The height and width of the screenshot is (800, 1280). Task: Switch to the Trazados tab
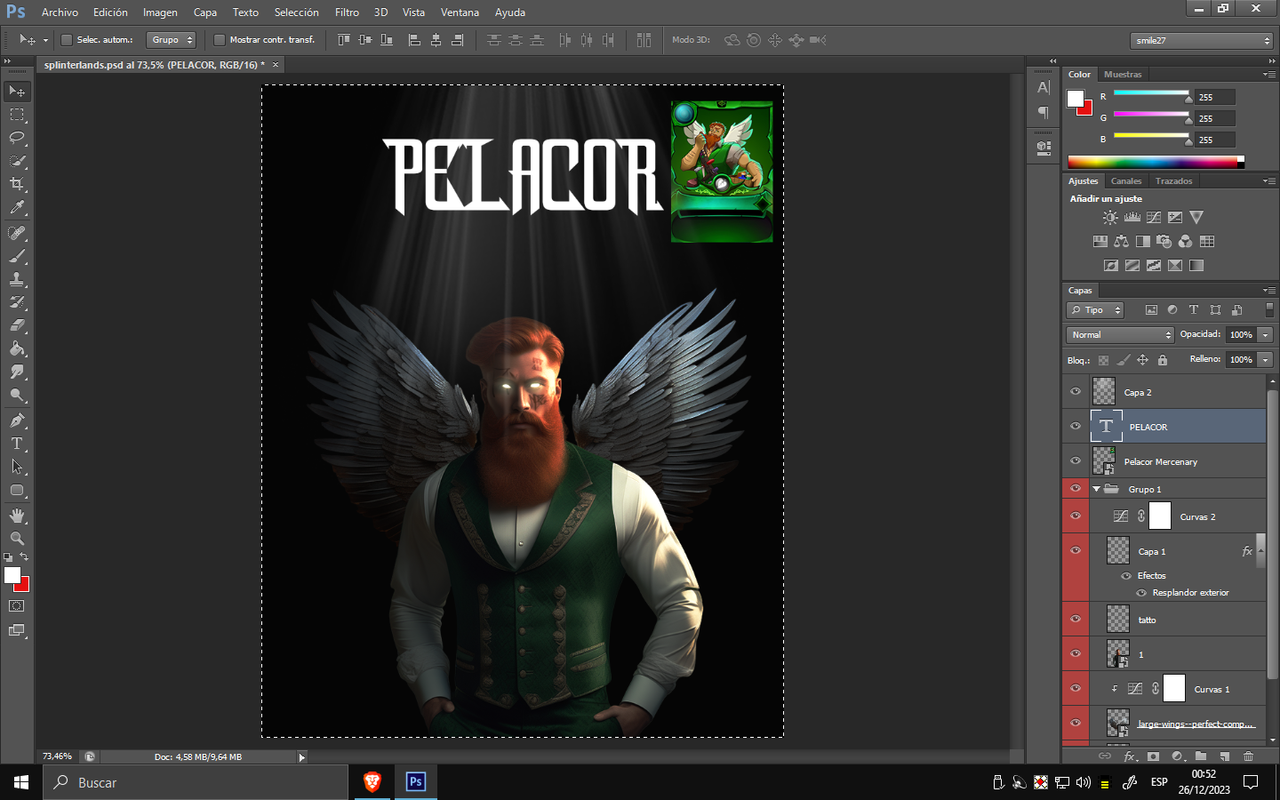1173,181
